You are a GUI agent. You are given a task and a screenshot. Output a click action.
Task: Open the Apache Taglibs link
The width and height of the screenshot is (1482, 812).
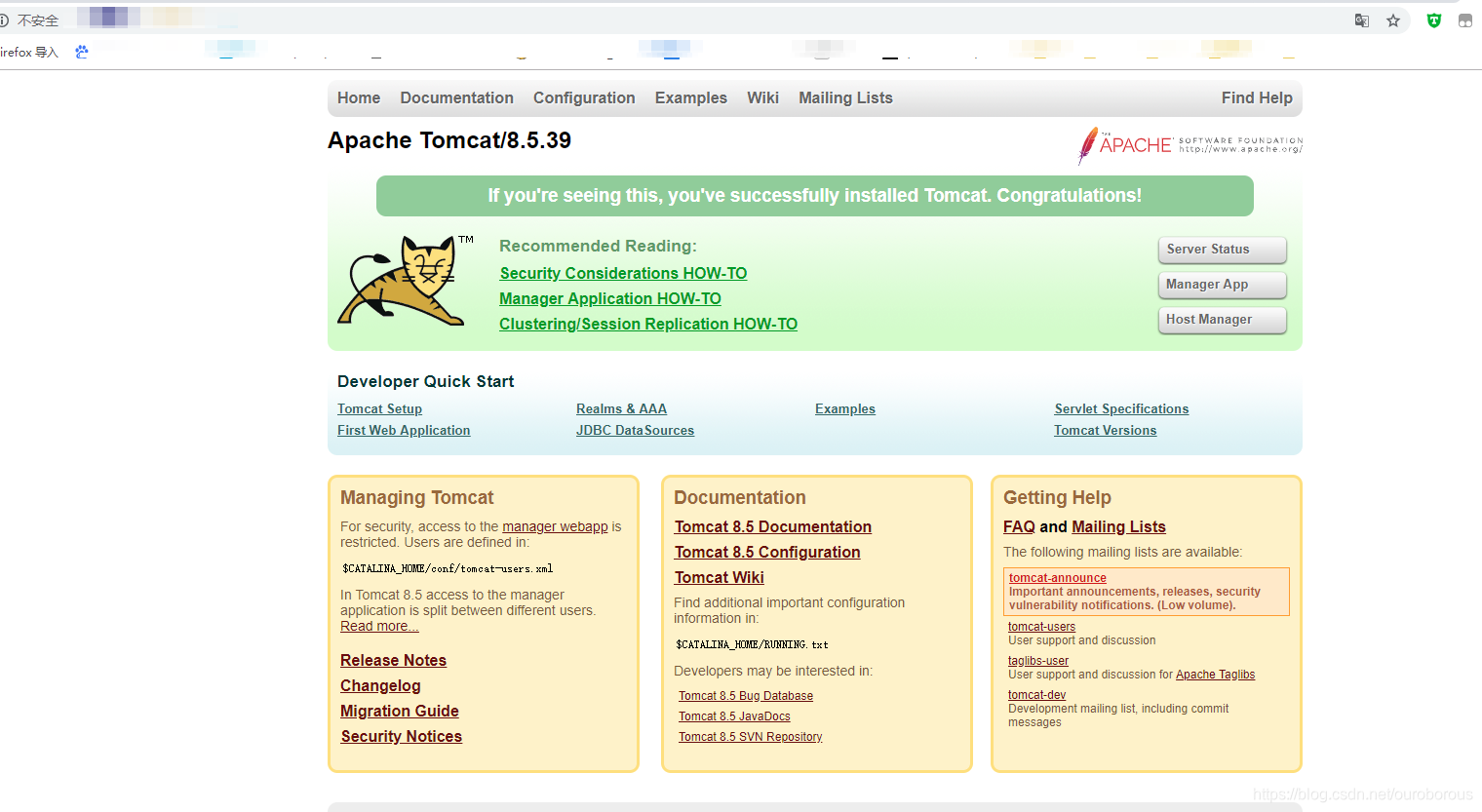pyautogui.click(x=1215, y=675)
